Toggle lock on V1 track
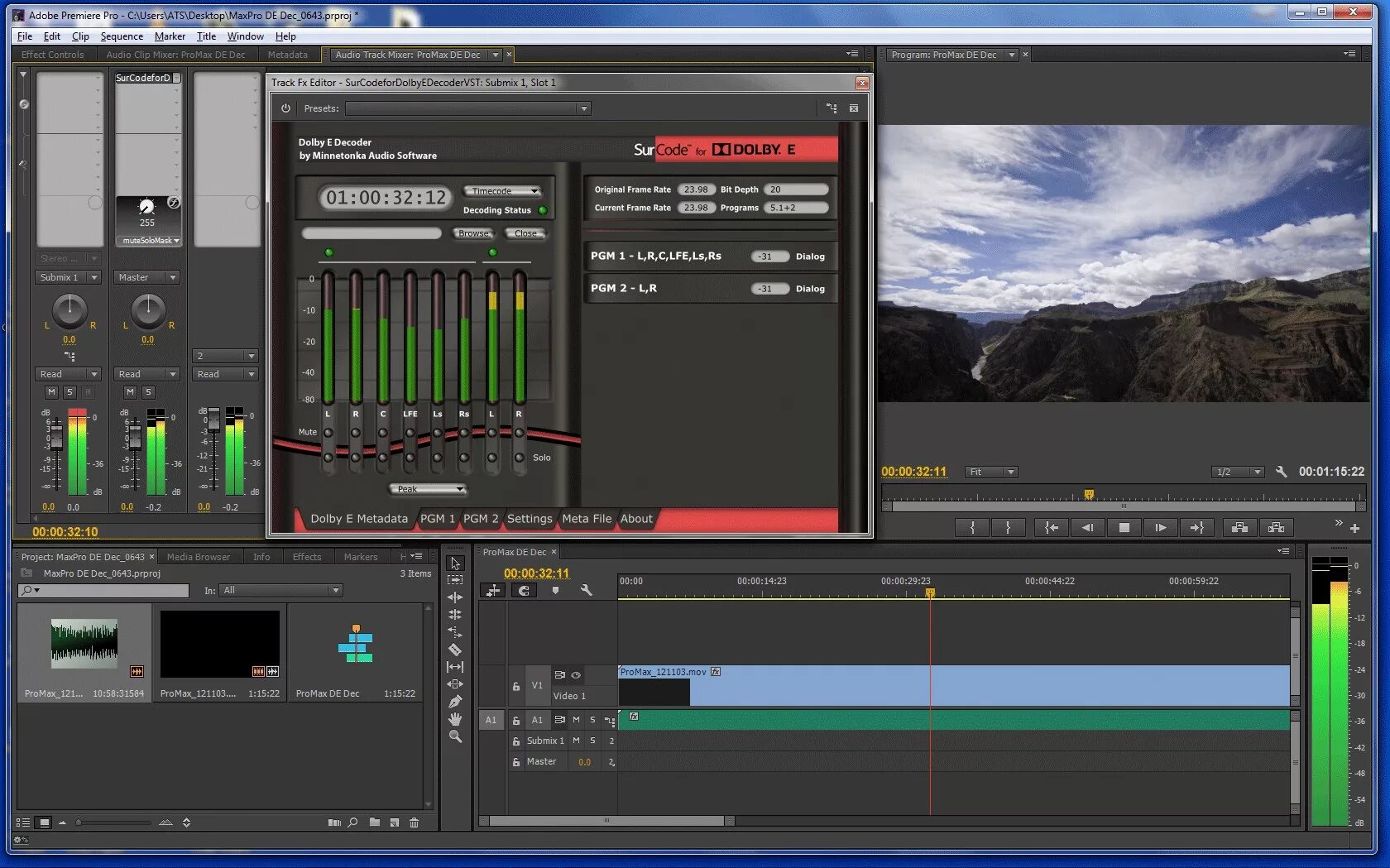This screenshot has height=868, width=1390. click(516, 686)
